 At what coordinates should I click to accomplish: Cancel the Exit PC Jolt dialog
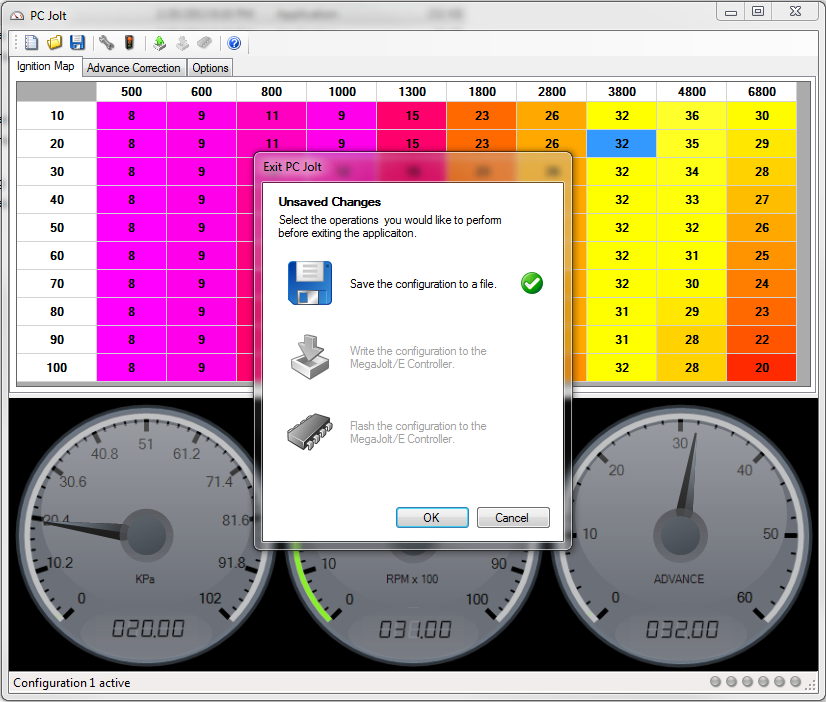(513, 518)
